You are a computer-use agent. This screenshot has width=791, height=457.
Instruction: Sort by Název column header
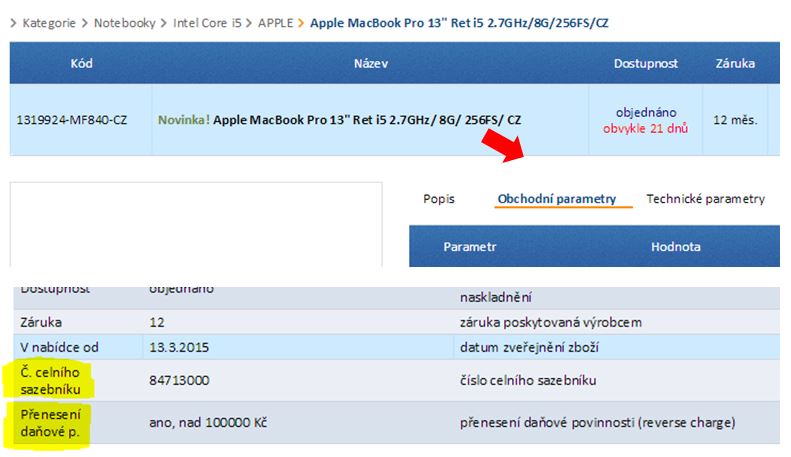(x=371, y=64)
